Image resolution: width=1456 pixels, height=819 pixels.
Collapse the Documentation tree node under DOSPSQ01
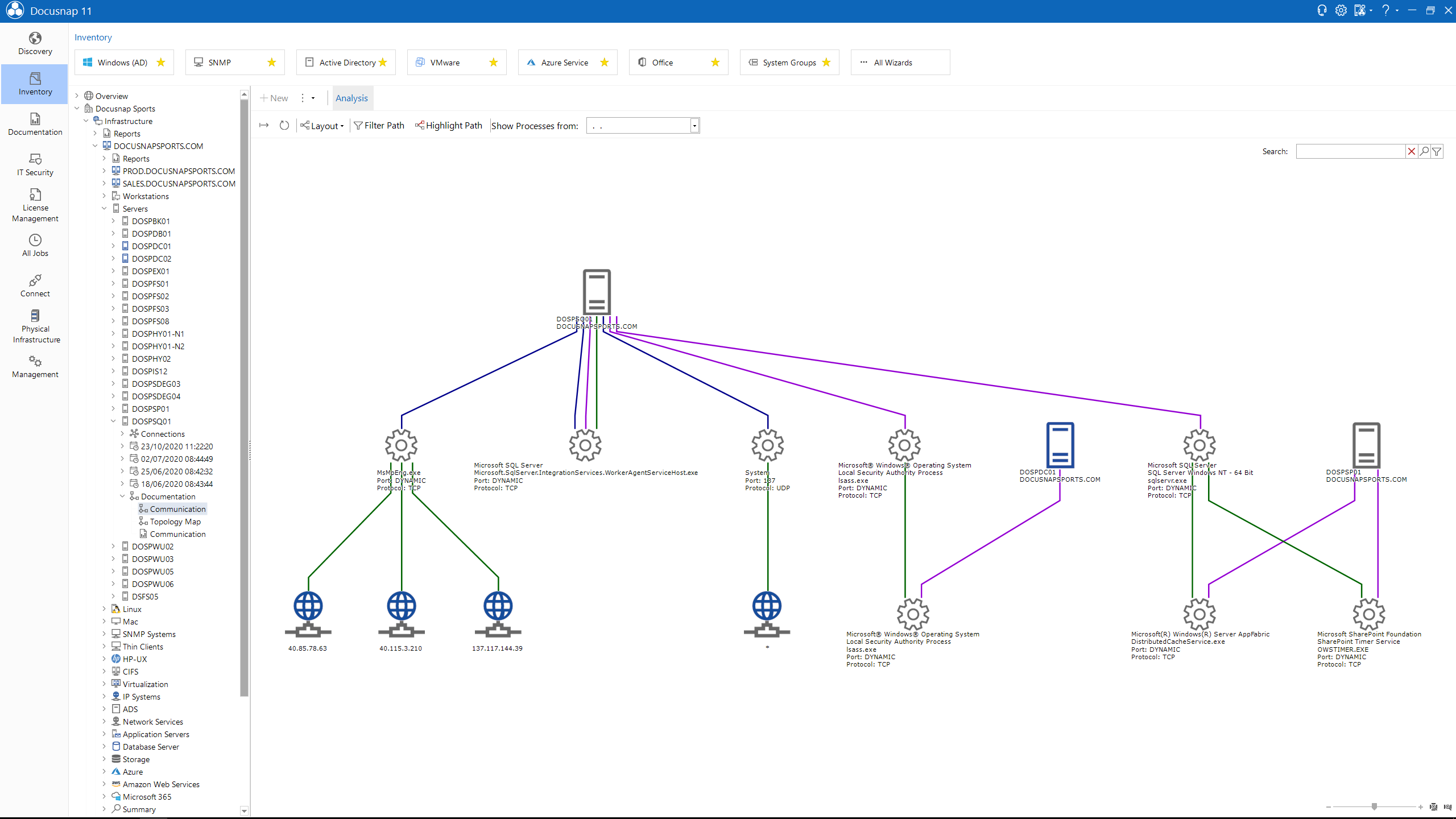coord(122,496)
